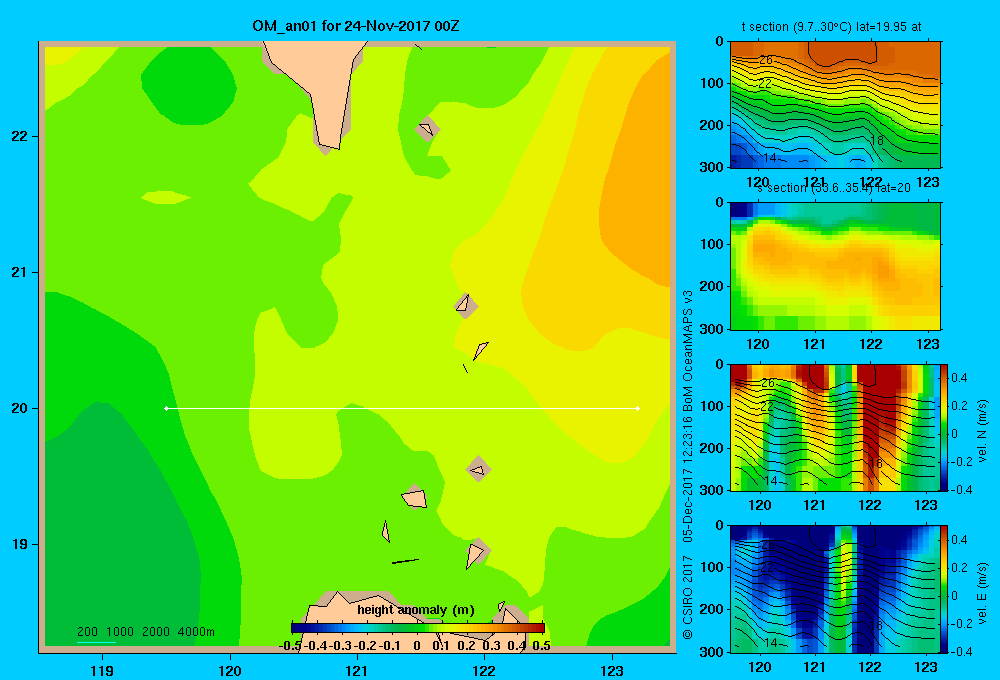Click the '200 1000 2000 4000m' depth legend

(x=145, y=632)
